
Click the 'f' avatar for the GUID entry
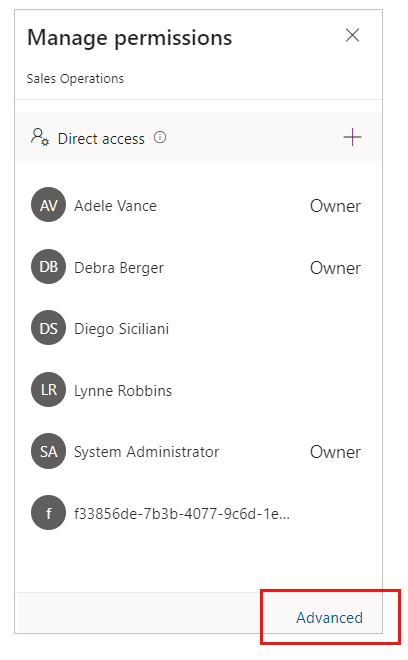point(48,513)
